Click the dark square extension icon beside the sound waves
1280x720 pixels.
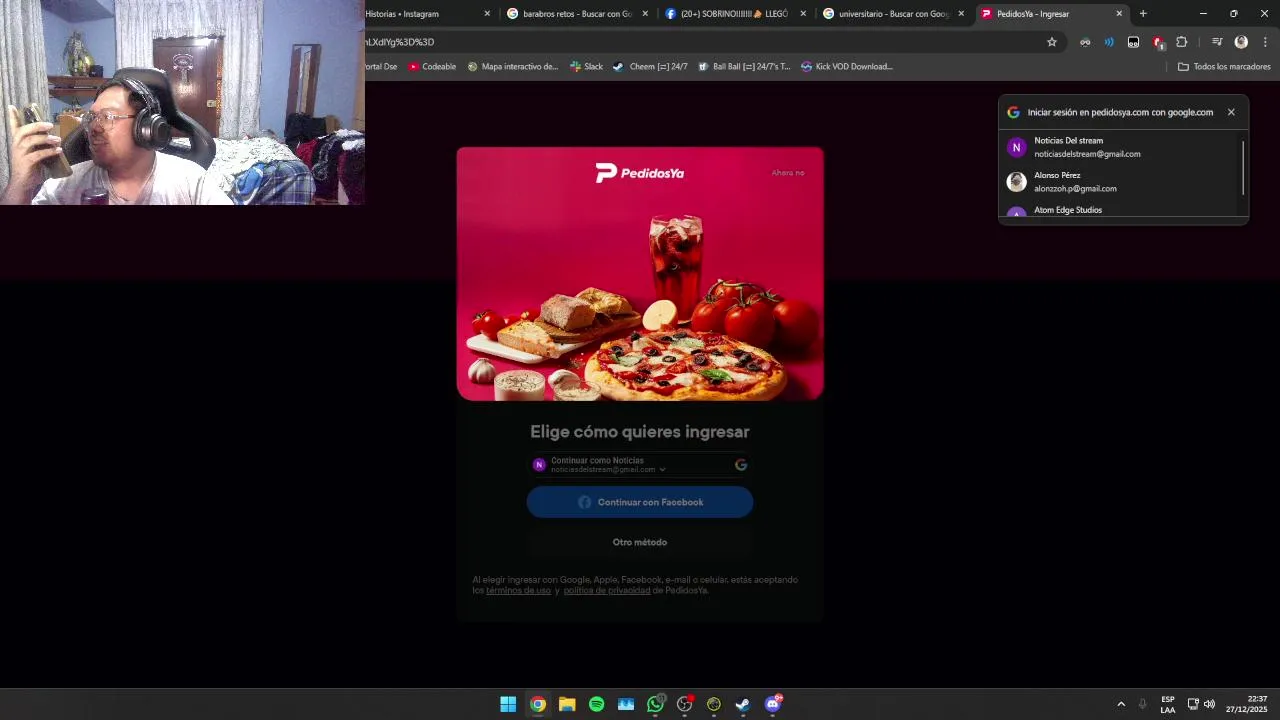click(1133, 42)
